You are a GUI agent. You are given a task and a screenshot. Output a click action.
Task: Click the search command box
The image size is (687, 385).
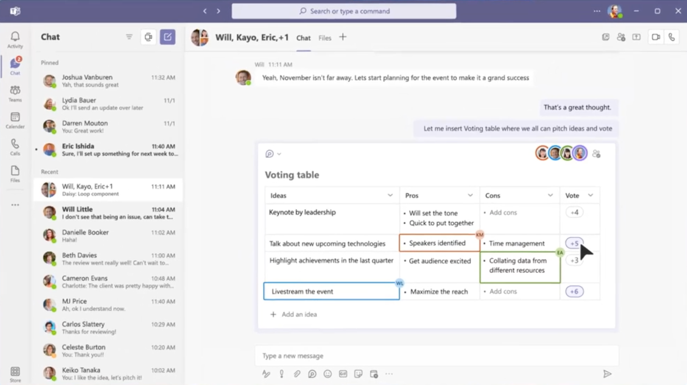(344, 11)
